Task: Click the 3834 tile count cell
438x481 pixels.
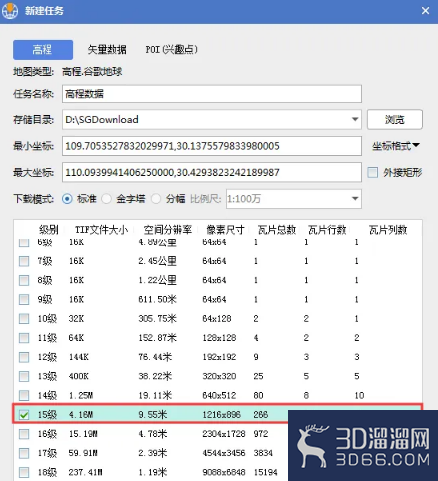Action: [x=263, y=453]
